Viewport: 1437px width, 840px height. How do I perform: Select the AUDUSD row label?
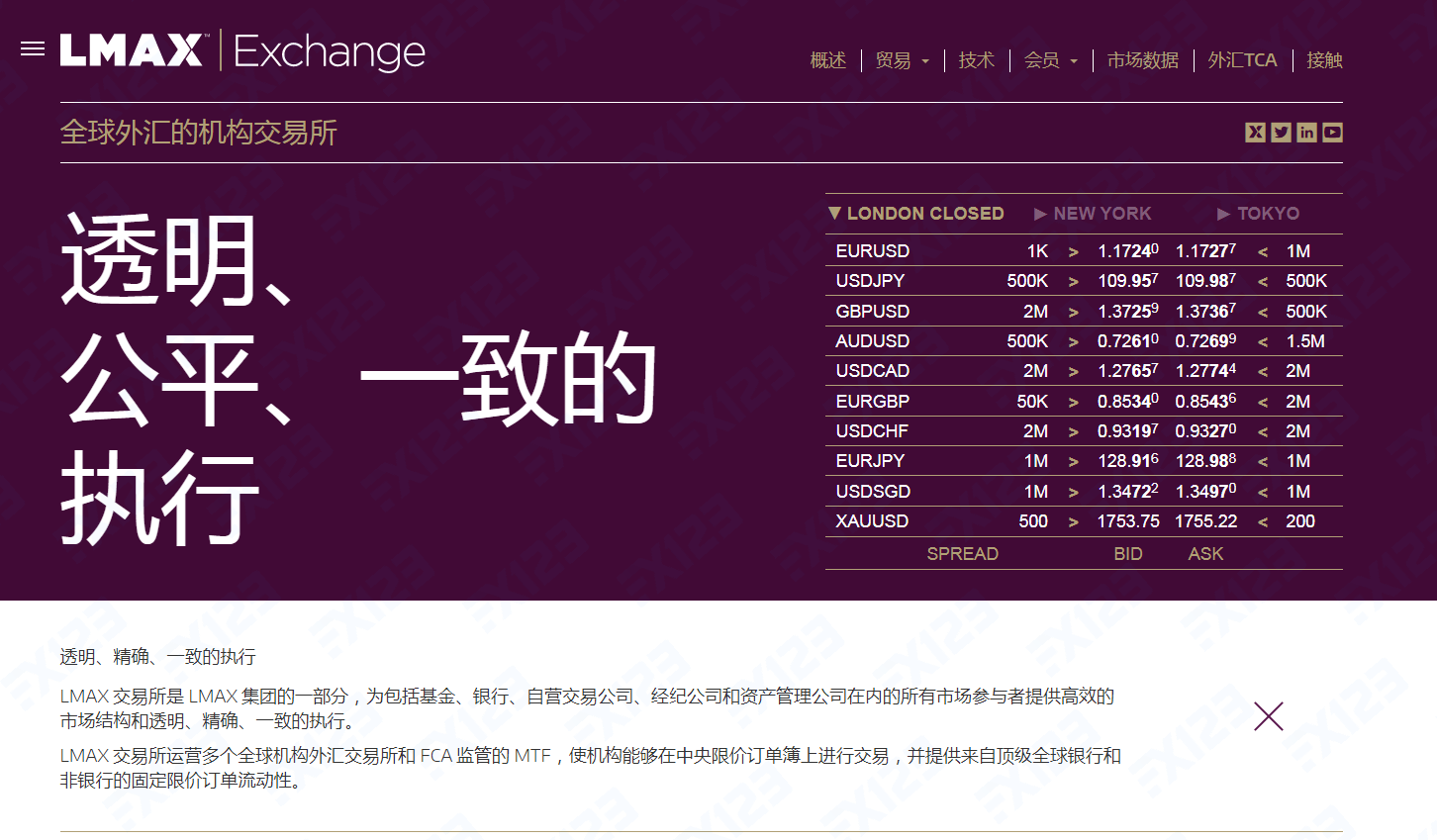pos(873,341)
